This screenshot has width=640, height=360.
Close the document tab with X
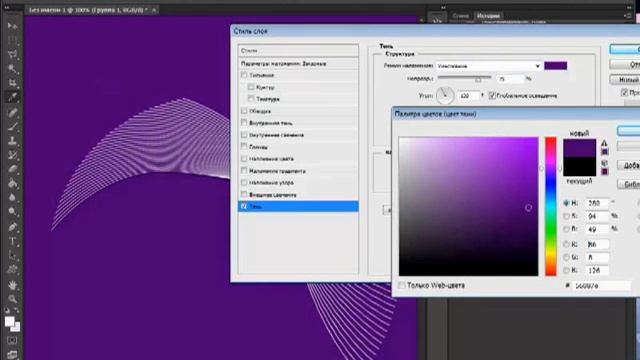coord(154,10)
